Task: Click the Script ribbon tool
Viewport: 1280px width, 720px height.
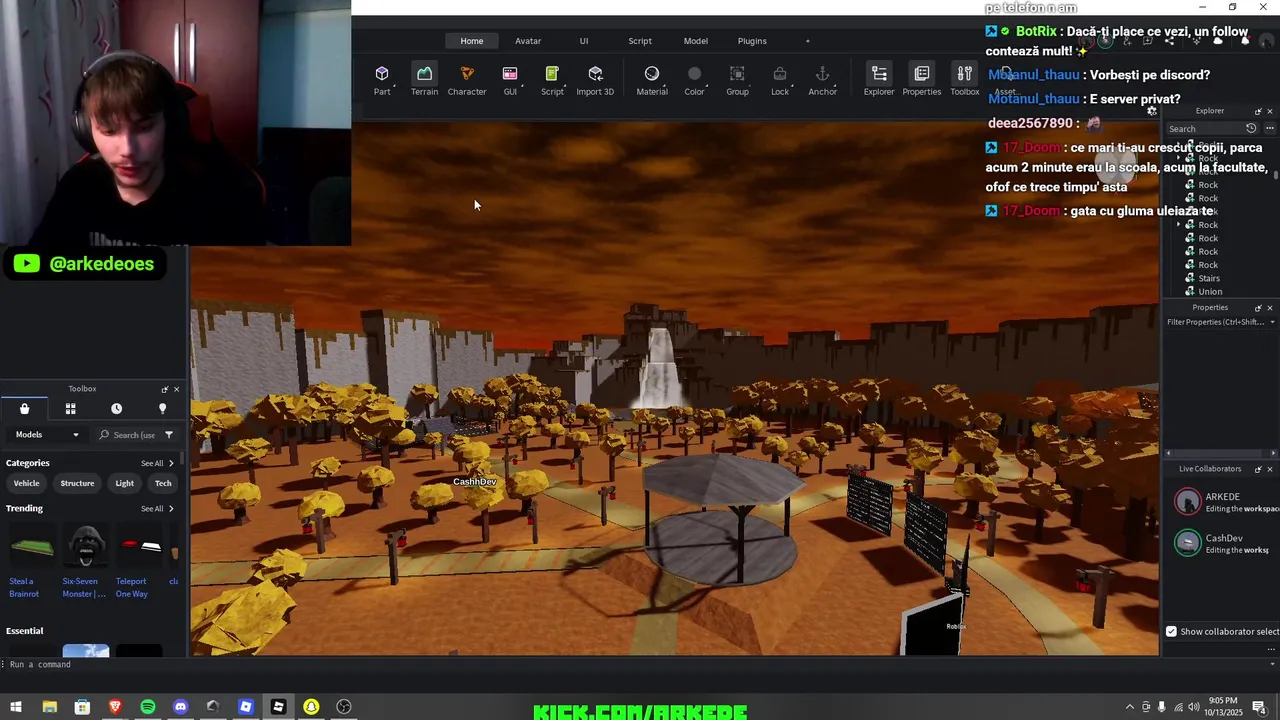Action: (552, 80)
